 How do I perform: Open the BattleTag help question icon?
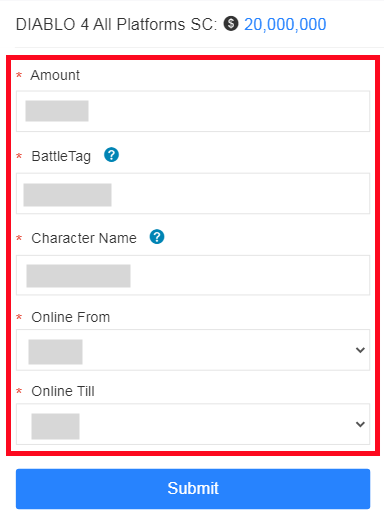[111, 155]
